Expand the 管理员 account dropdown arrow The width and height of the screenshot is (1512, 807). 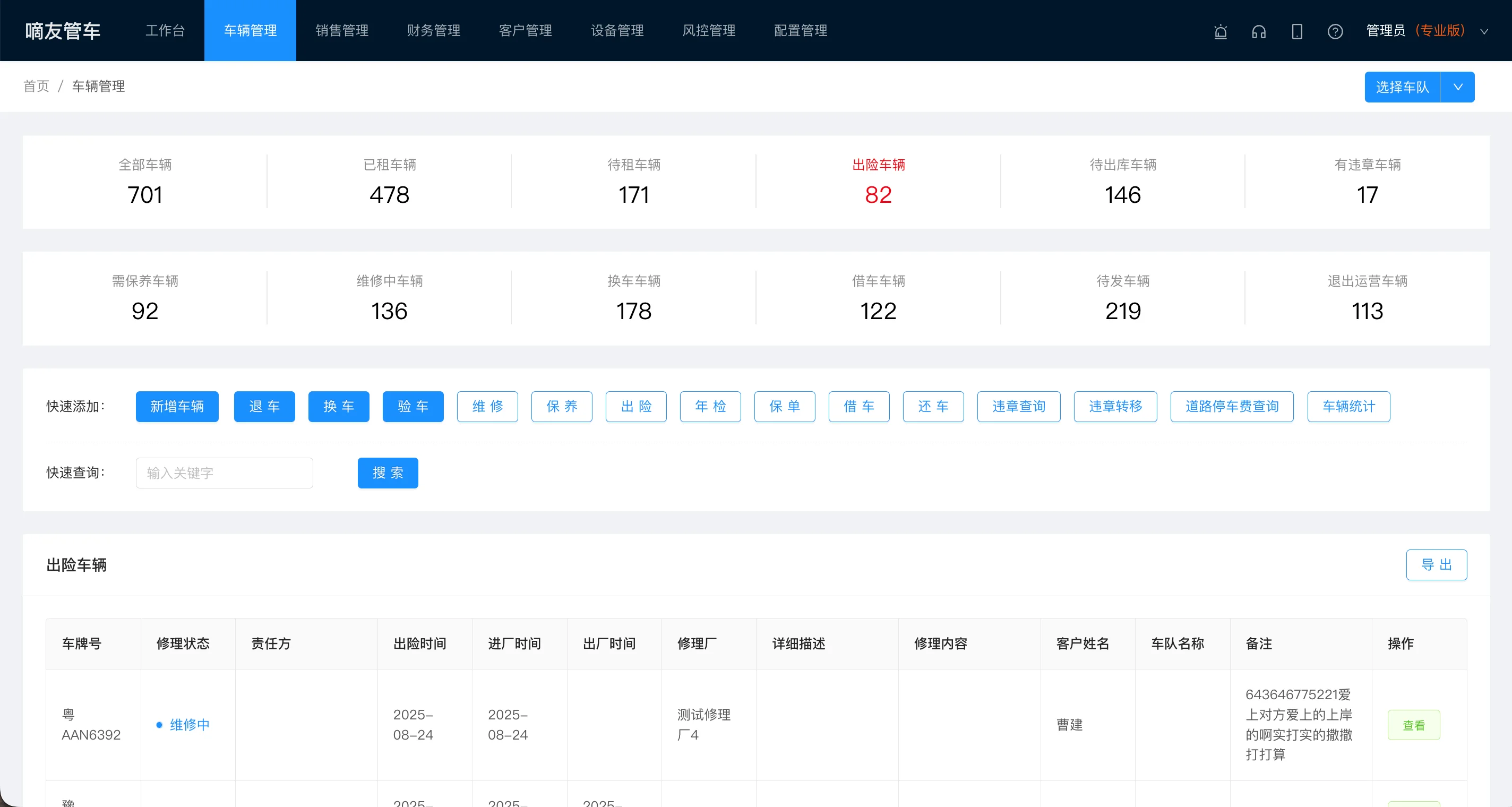coord(1484,32)
